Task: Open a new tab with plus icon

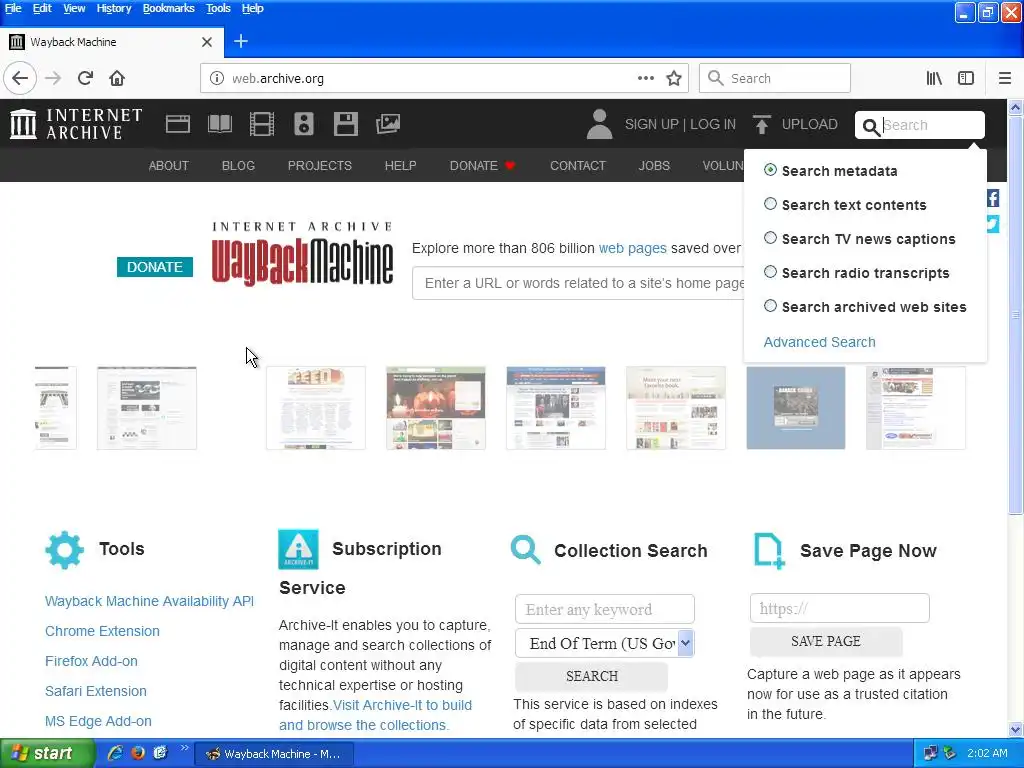Action: click(241, 41)
